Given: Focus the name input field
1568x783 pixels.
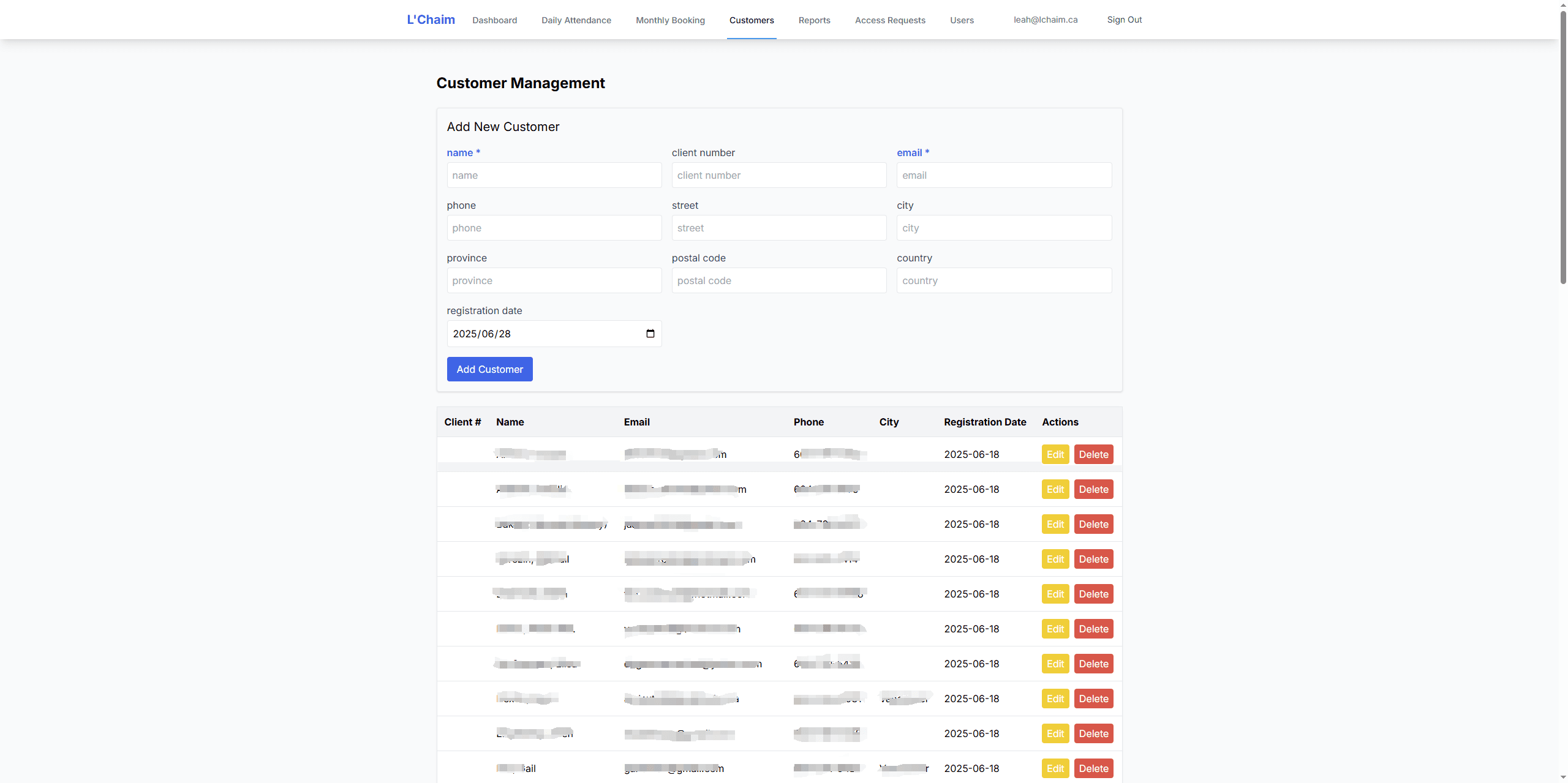Looking at the screenshot, I should point(554,175).
